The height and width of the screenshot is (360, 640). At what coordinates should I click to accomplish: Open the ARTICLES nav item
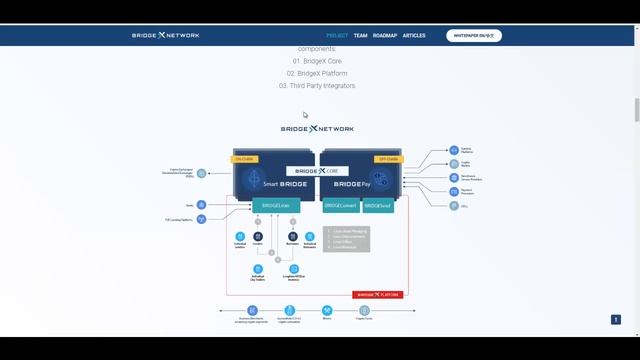[414, 36]
